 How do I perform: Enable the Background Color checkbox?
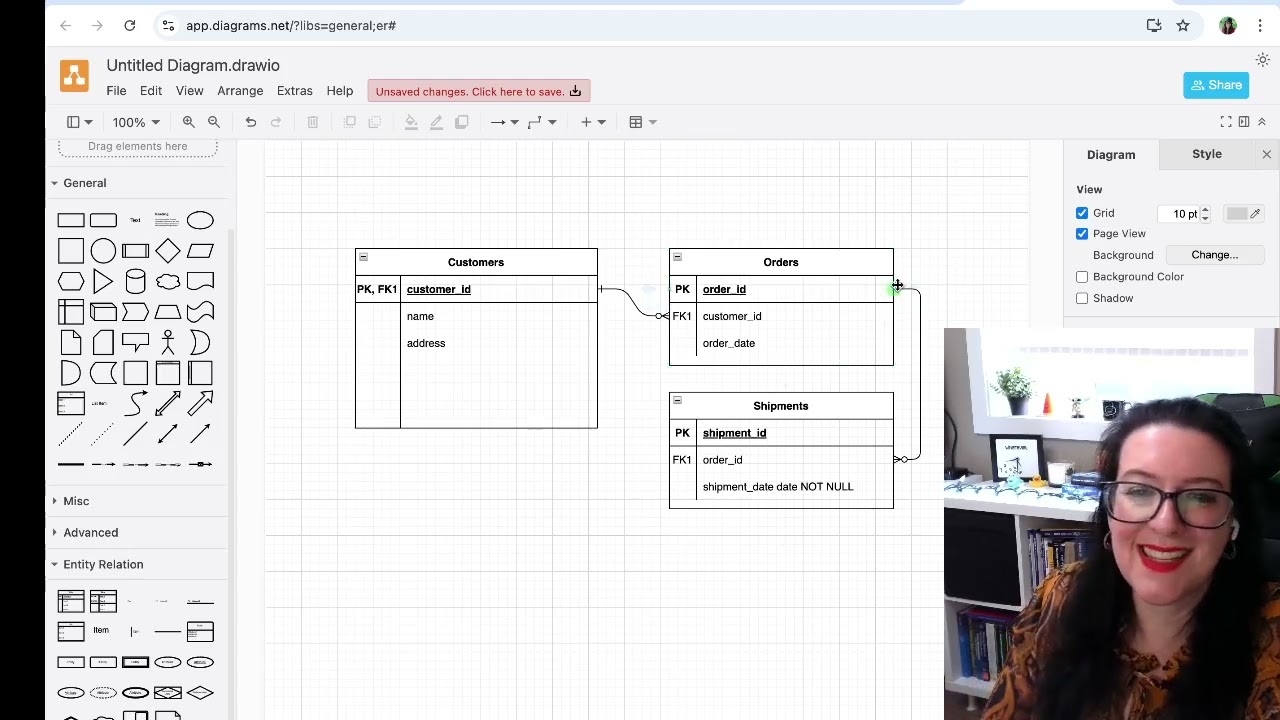click(1082, 277)
